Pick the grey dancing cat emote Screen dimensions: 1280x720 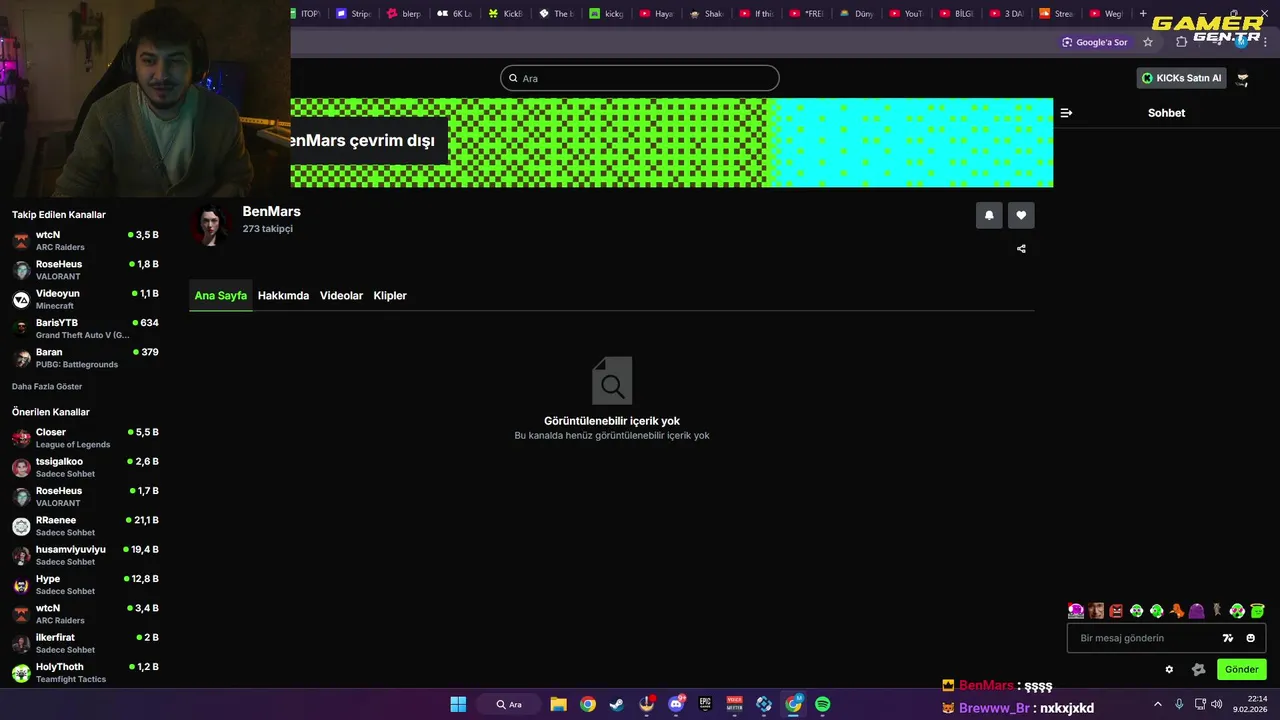click(x=1217, y=611)
